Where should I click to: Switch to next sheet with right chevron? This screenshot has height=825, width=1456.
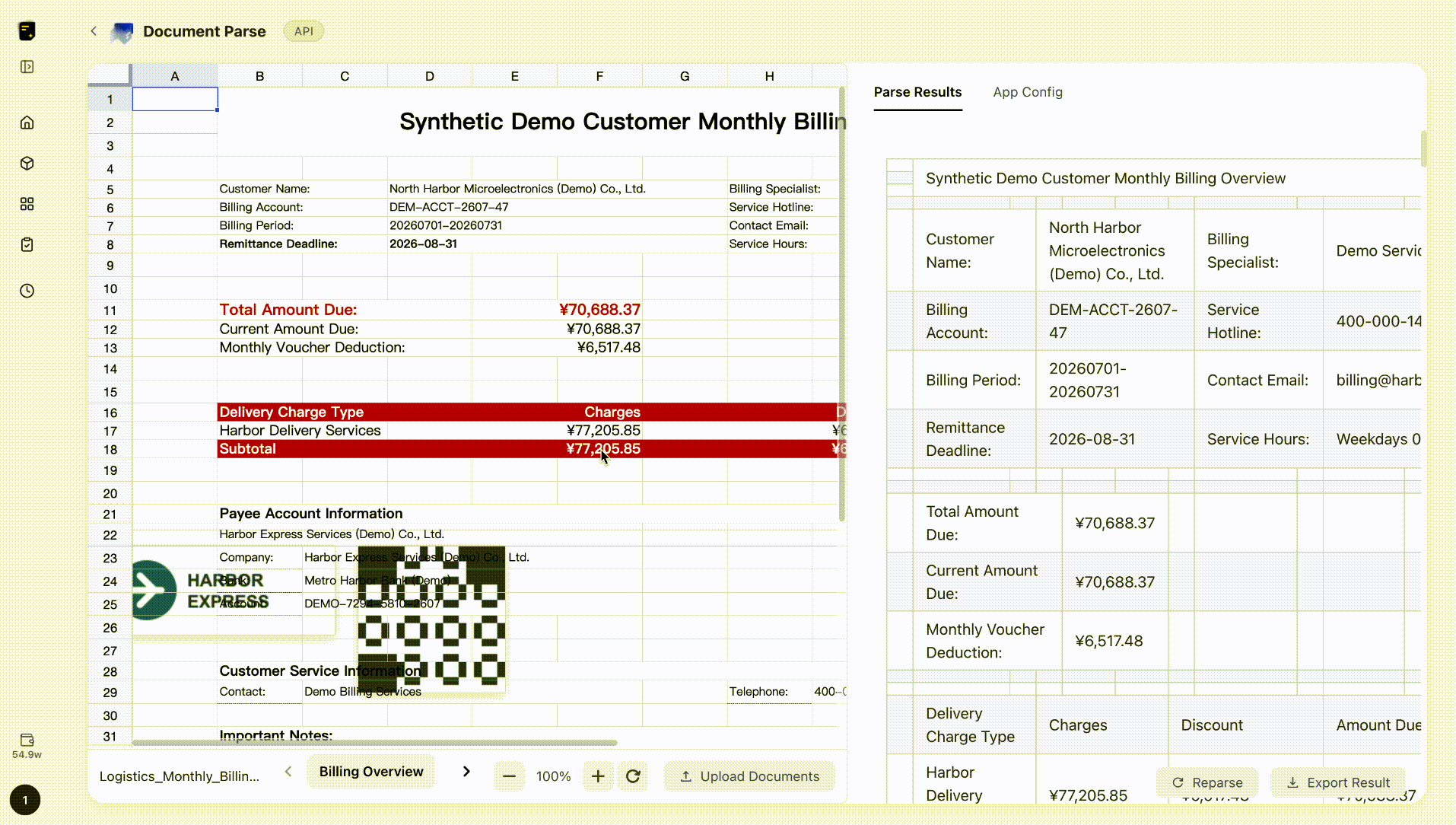click(466, 772)
